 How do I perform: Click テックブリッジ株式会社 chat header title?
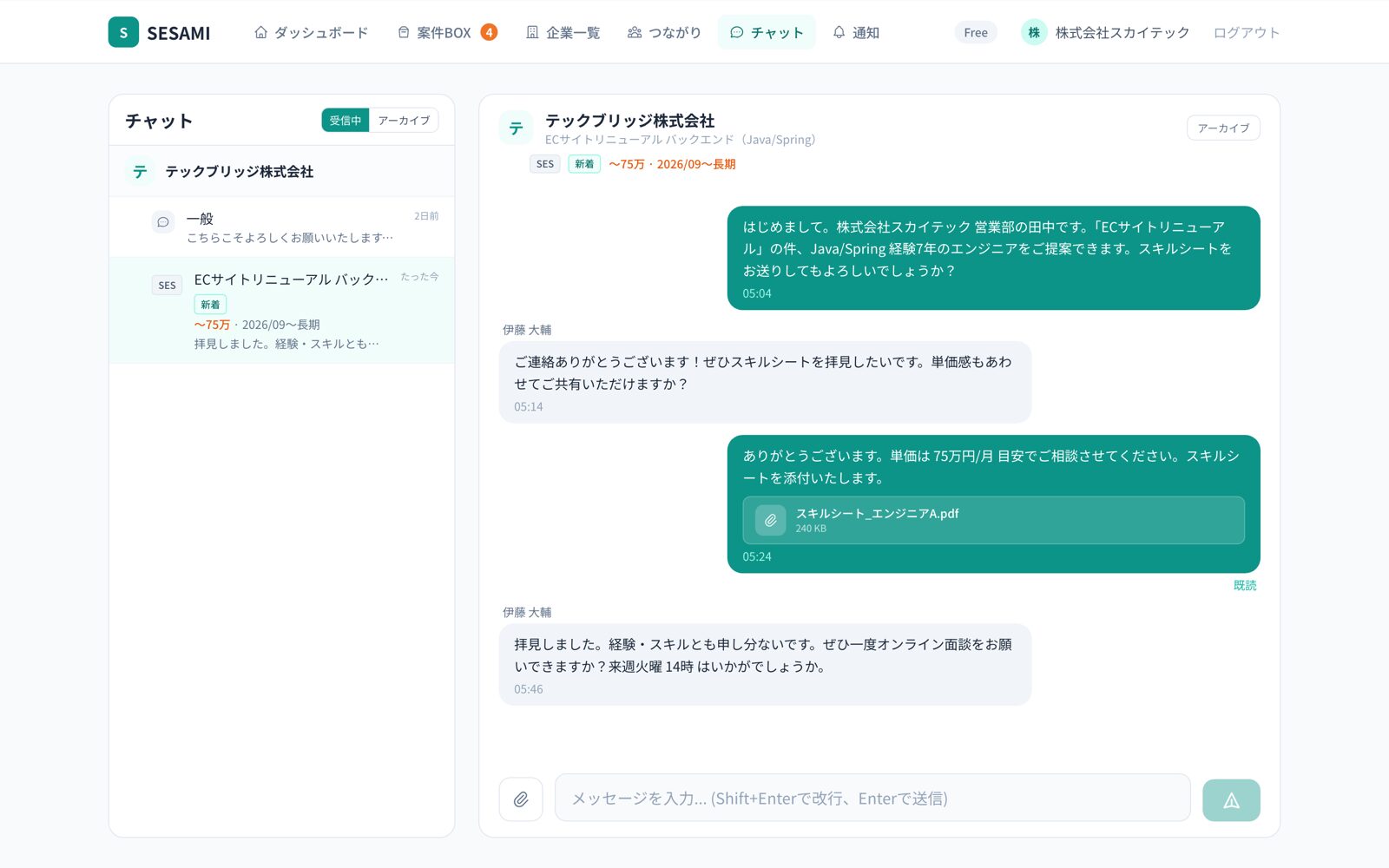[x=629, y=121]
